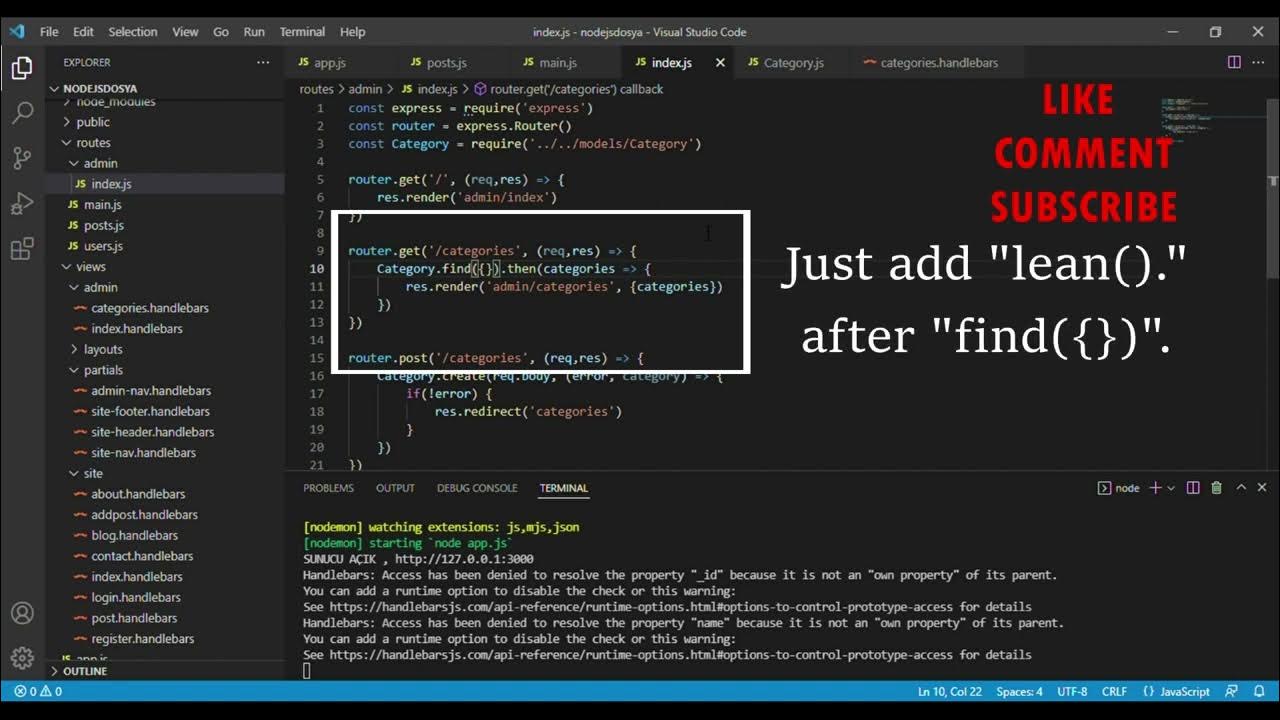Open site-footer.handlebars file
Image resolution: width=1280 pixels, height=720 pixels.
pyautogui.click(x=165, y=411)
